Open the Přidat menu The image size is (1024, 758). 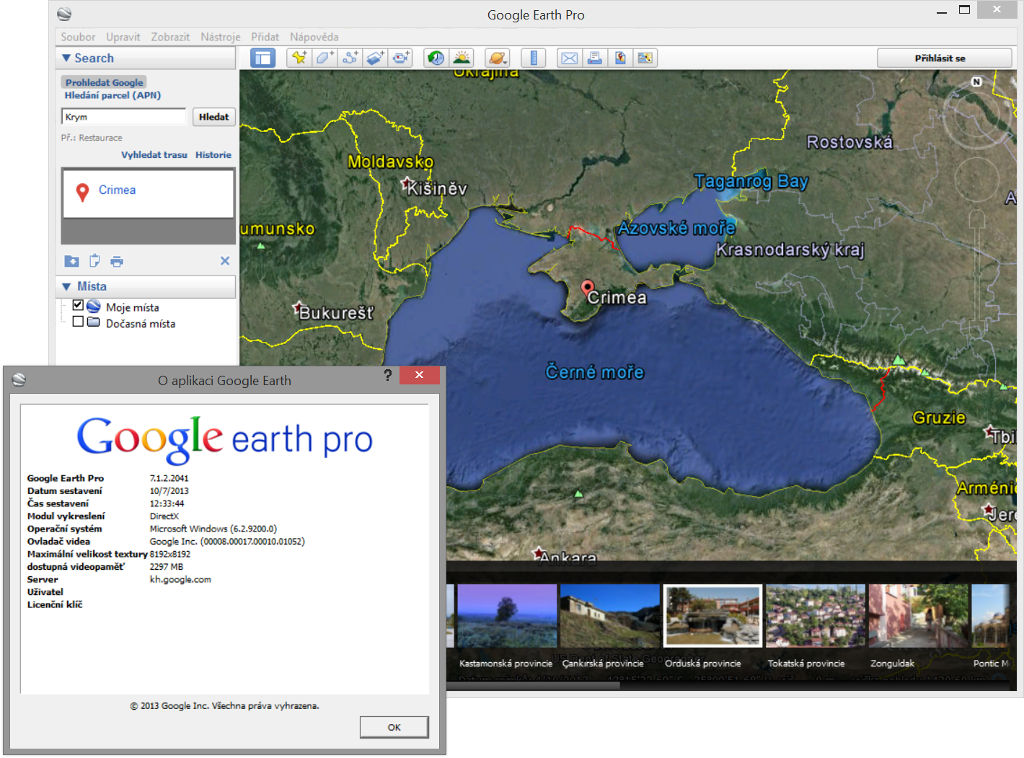(x=264, y=37)
